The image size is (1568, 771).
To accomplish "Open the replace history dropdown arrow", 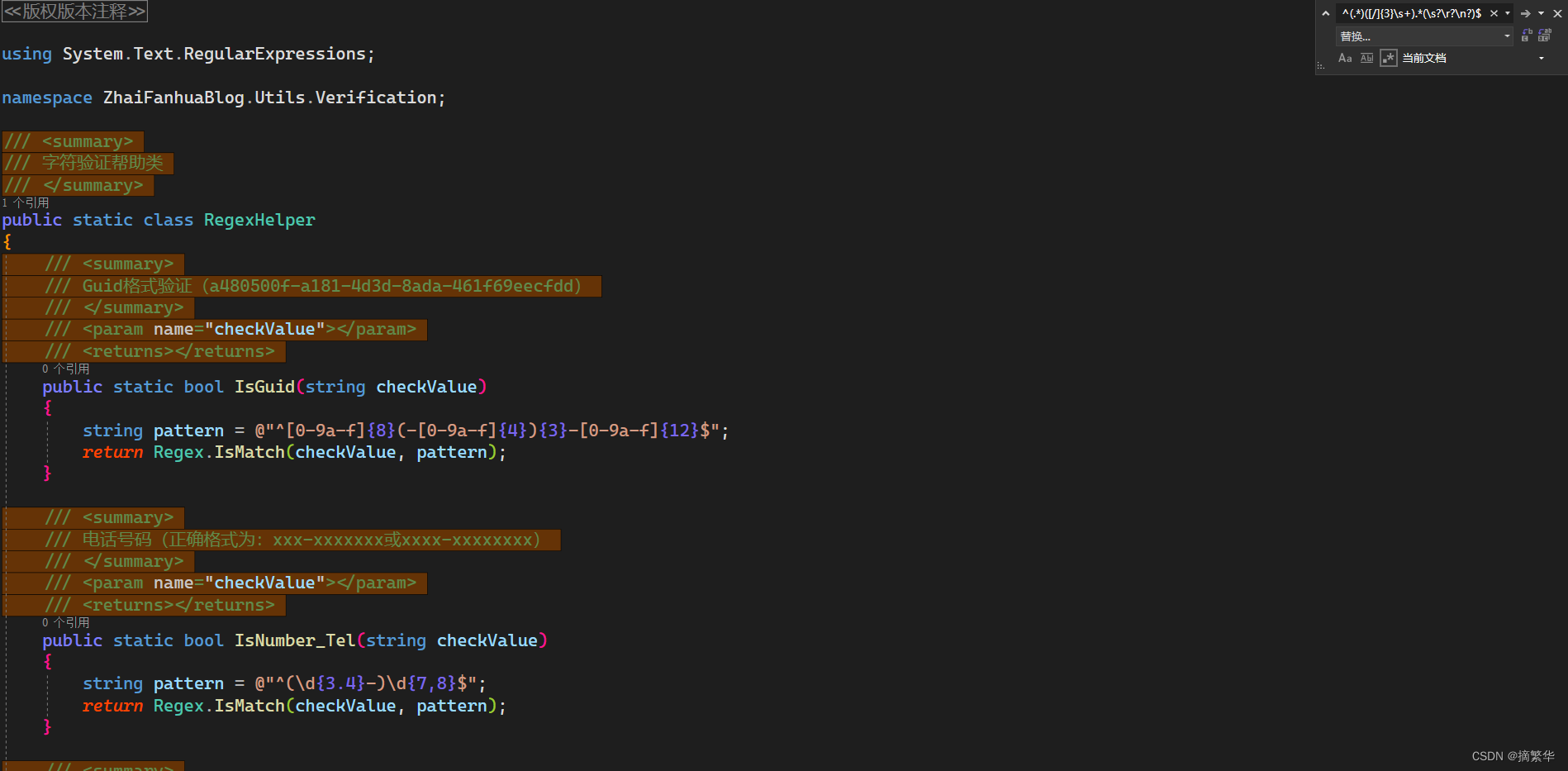I will [1507, 36].
